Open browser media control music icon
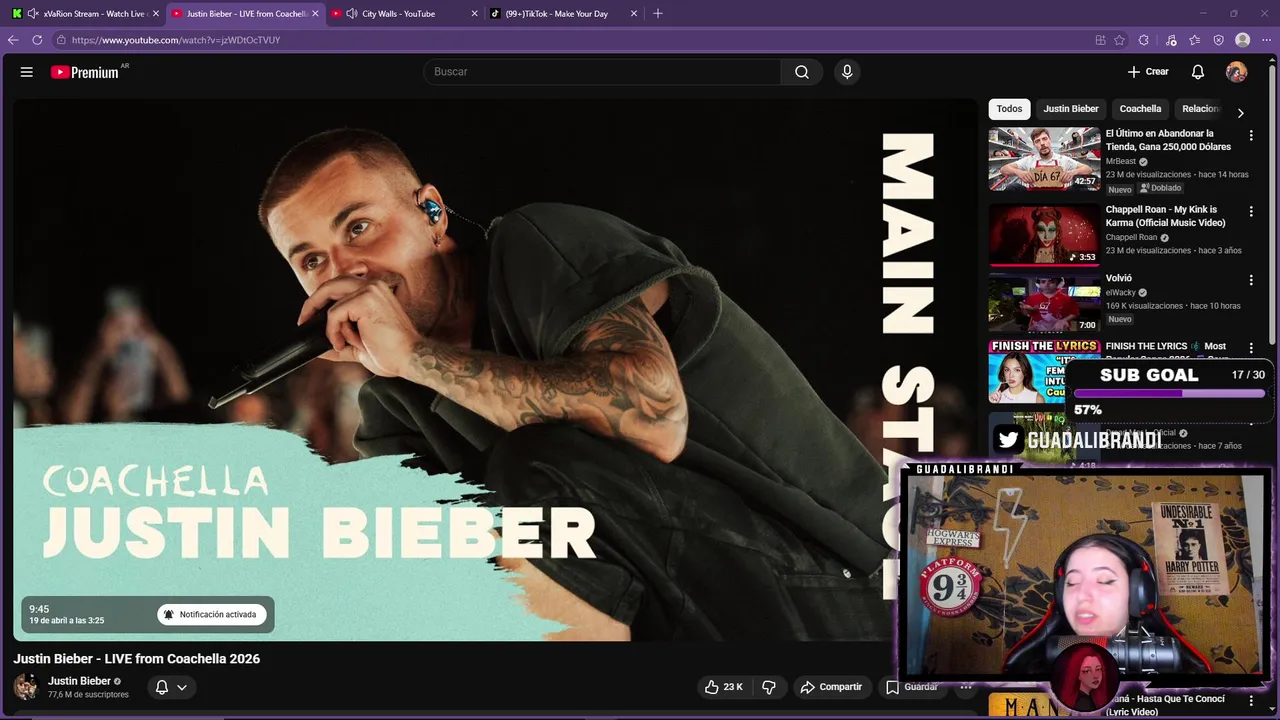The width and height of the screenshot is (1280, 720). pyautogui.click(x=1171, y=40)
